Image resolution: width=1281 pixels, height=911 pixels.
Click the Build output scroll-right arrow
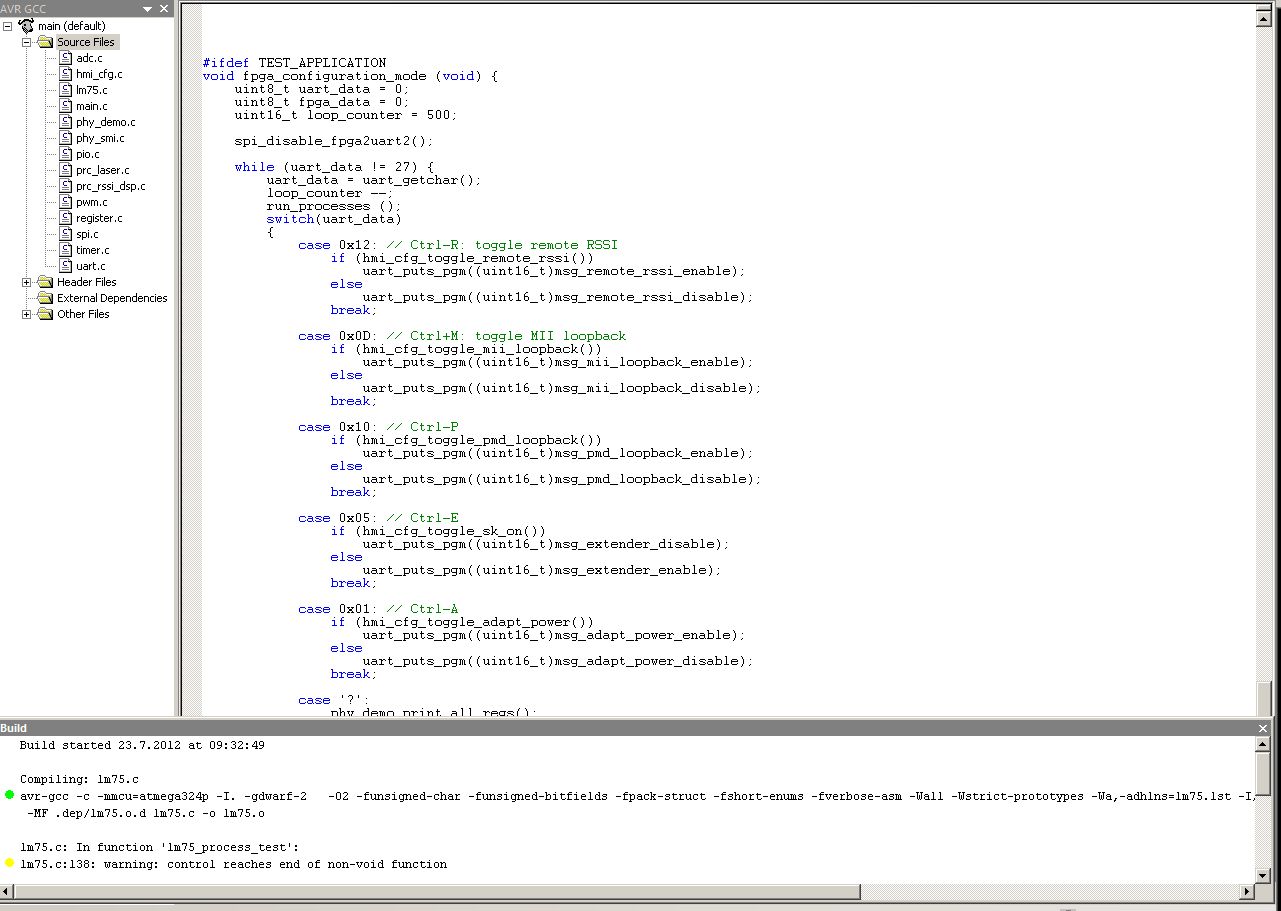(x=1248, y=891)
